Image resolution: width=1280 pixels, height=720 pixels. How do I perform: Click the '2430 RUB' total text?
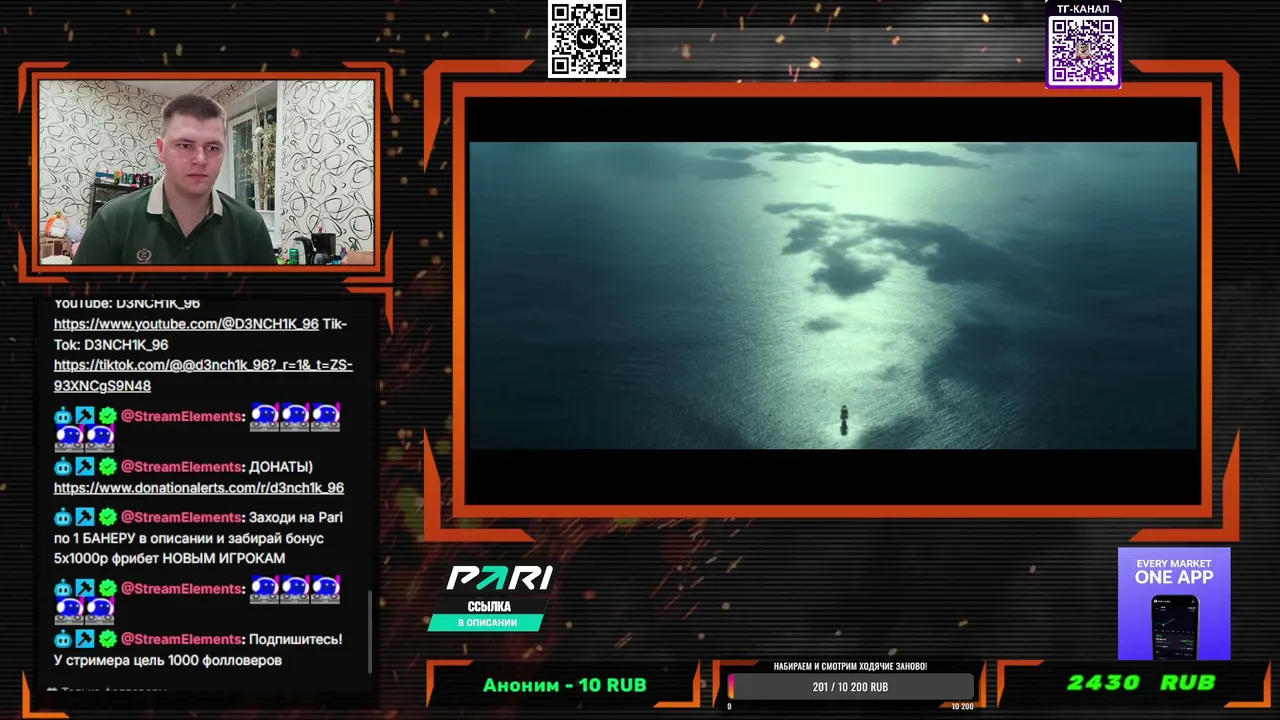(1142, 683)
